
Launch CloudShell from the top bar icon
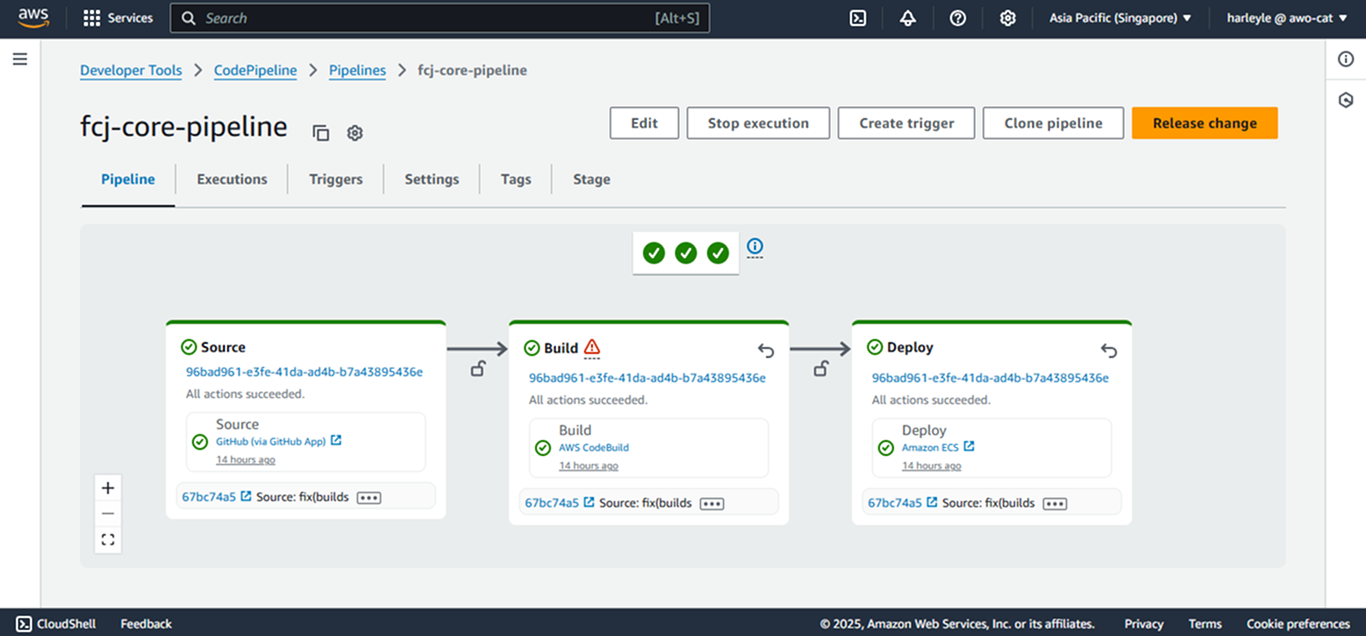858,18
